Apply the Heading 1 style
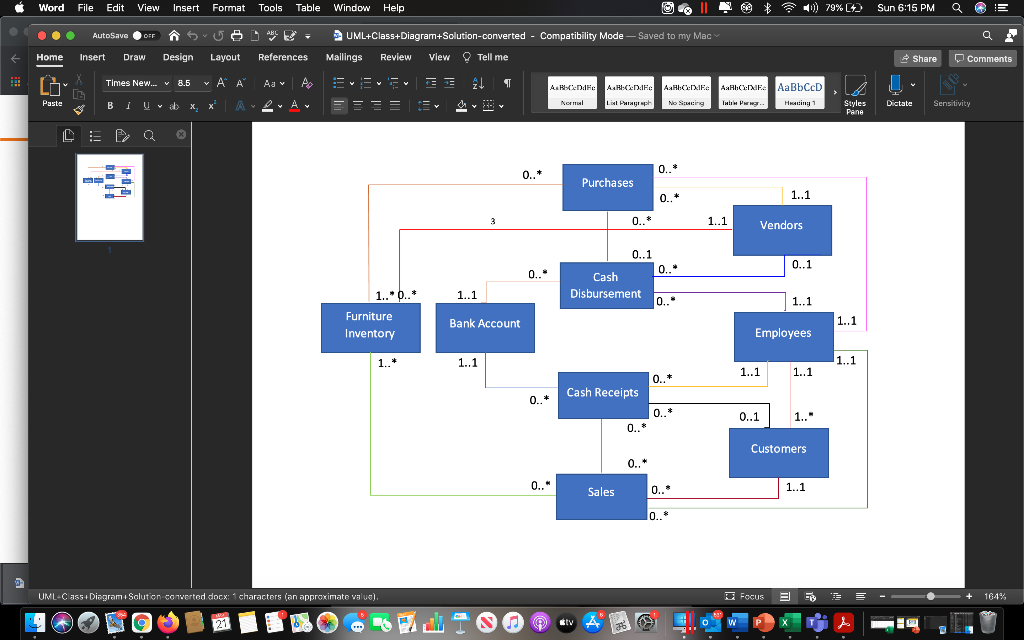Image resolution: width=1024 pixels, height=640 pixels. pos(799,90)
